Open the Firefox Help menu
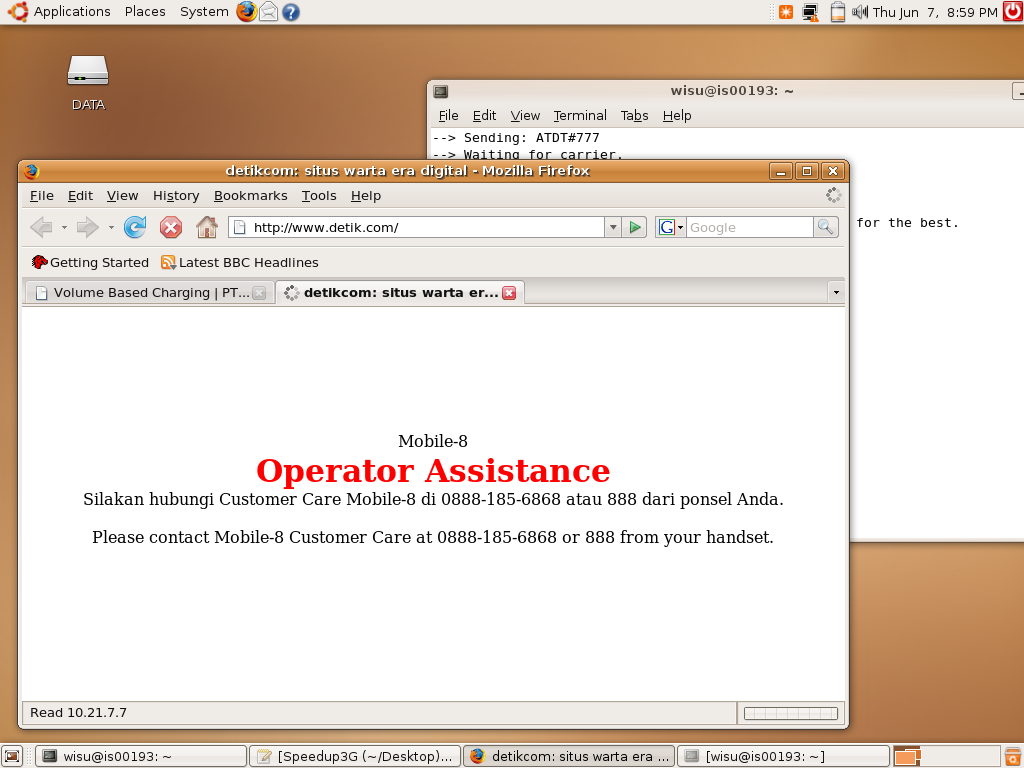 366,196
